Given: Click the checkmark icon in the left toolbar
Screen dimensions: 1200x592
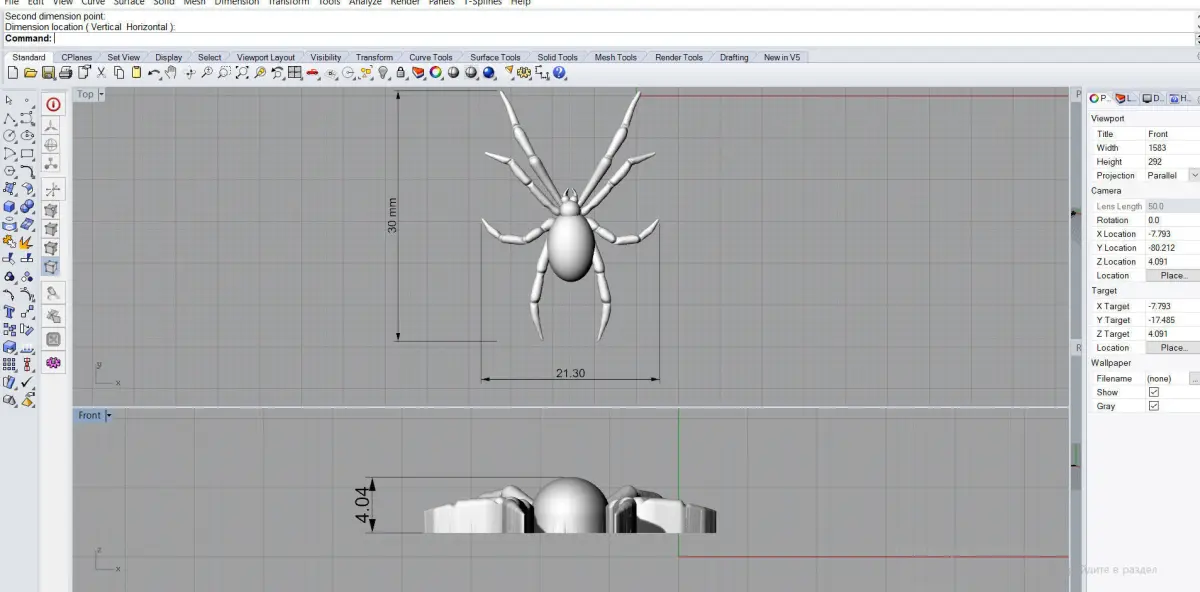Looking at the screenshot, I should pos(27,382).
